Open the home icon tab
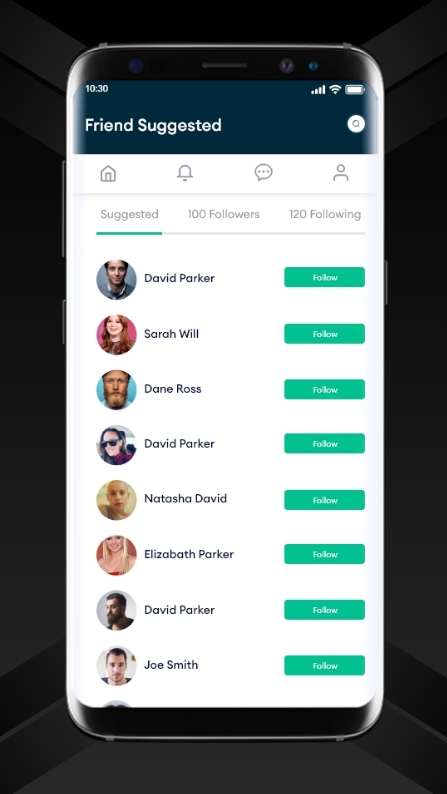The width and height of the screenshot is (447, 794). (x=108, y=173)
